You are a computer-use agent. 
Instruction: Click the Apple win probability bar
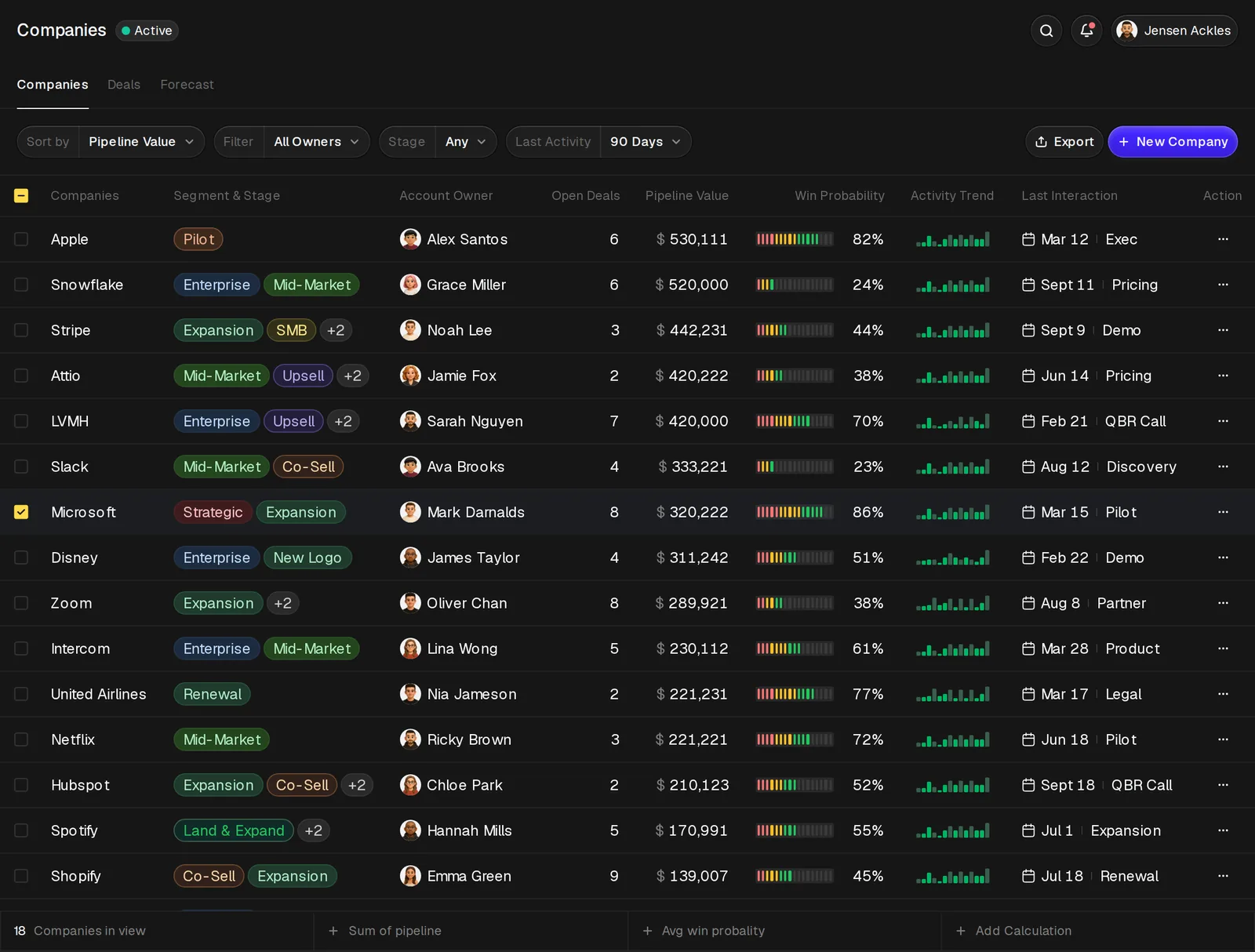pos(795,239)
